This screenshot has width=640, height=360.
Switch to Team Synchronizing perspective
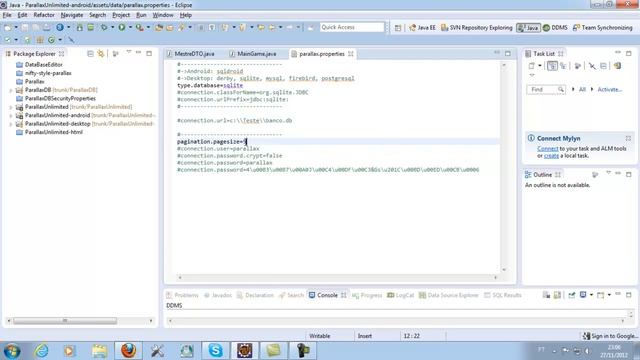(x=603, y=28)
